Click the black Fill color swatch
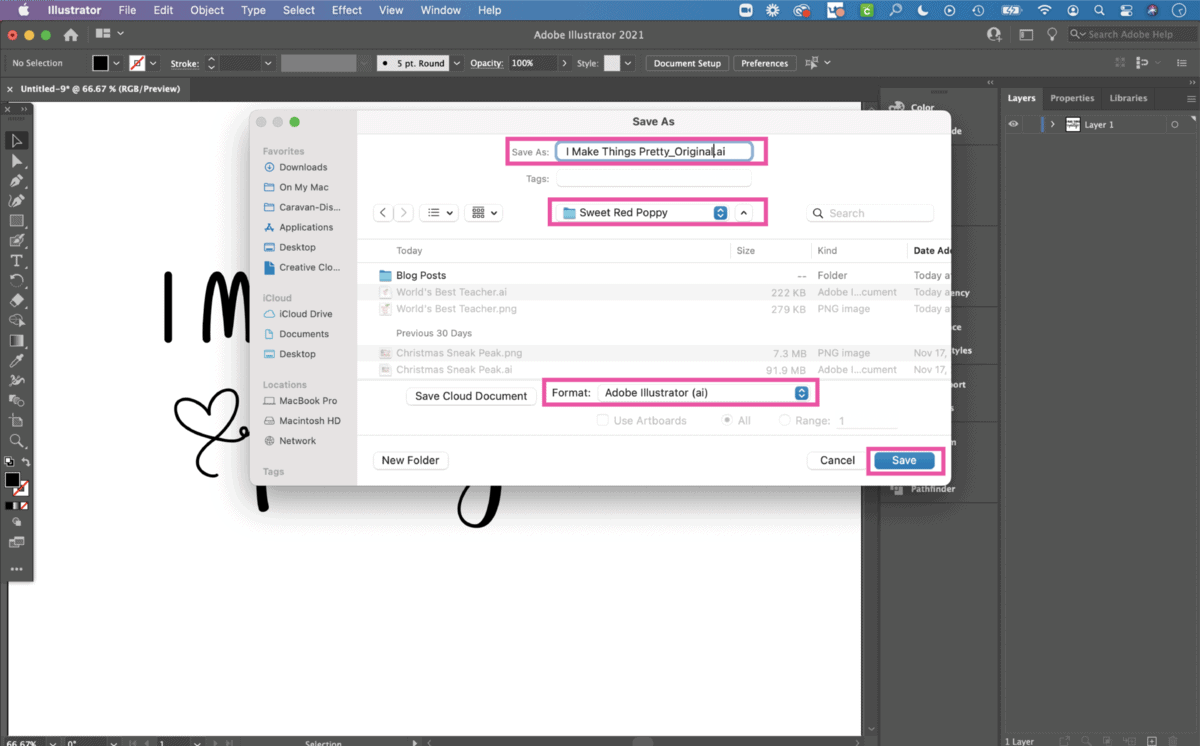The width and height of the screenshot is (1200, 746). 14,477
